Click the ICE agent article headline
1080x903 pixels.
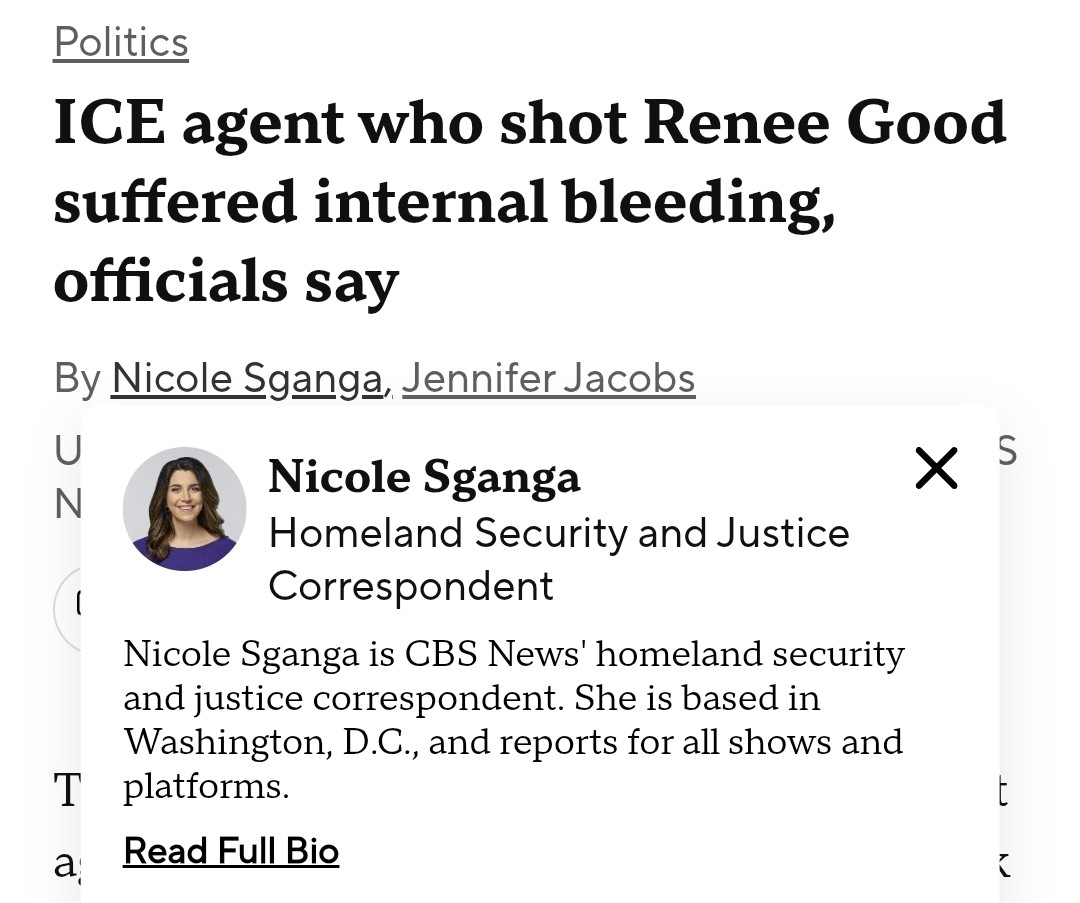529,201
